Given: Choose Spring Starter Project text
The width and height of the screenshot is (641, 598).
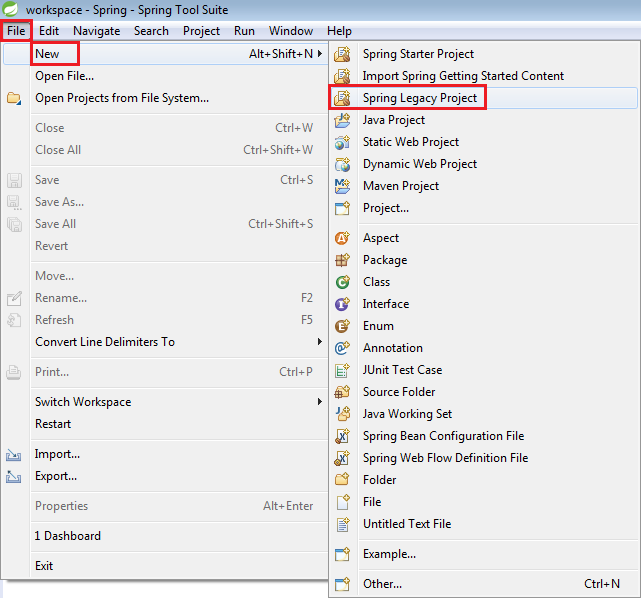Looking at the screenshot, I should 419,54.
